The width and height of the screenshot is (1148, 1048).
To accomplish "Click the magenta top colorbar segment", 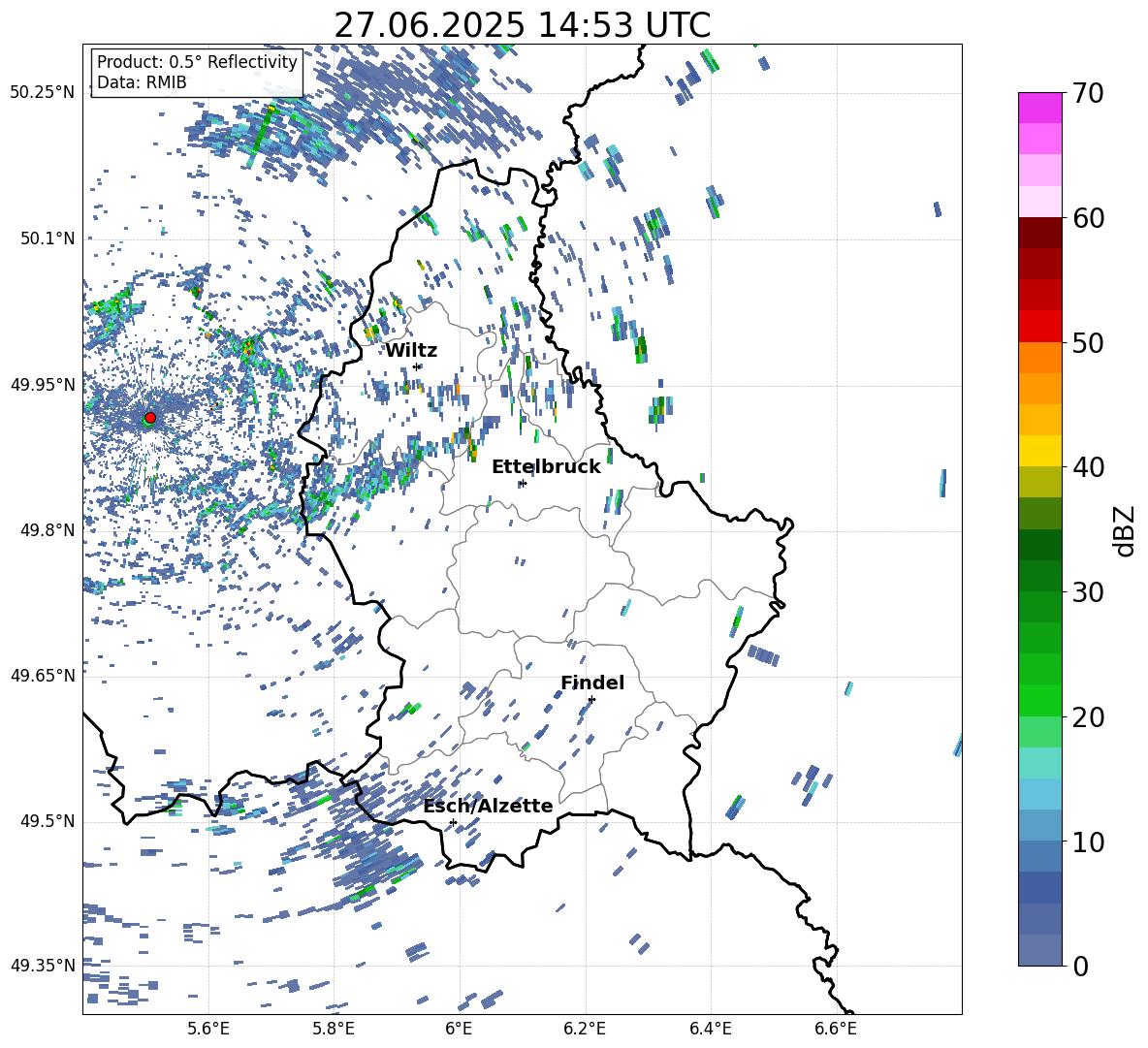I will [1039, 108].
